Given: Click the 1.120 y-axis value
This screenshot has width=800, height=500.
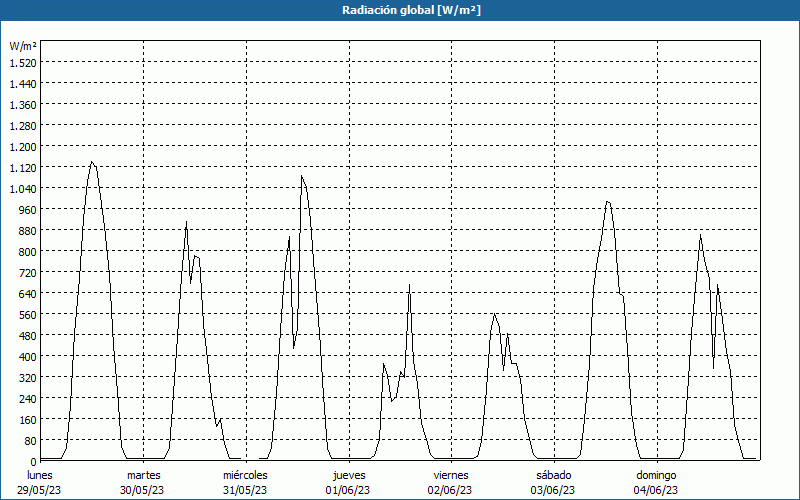Looking at the screenshot, I should [x=23, y=167].
